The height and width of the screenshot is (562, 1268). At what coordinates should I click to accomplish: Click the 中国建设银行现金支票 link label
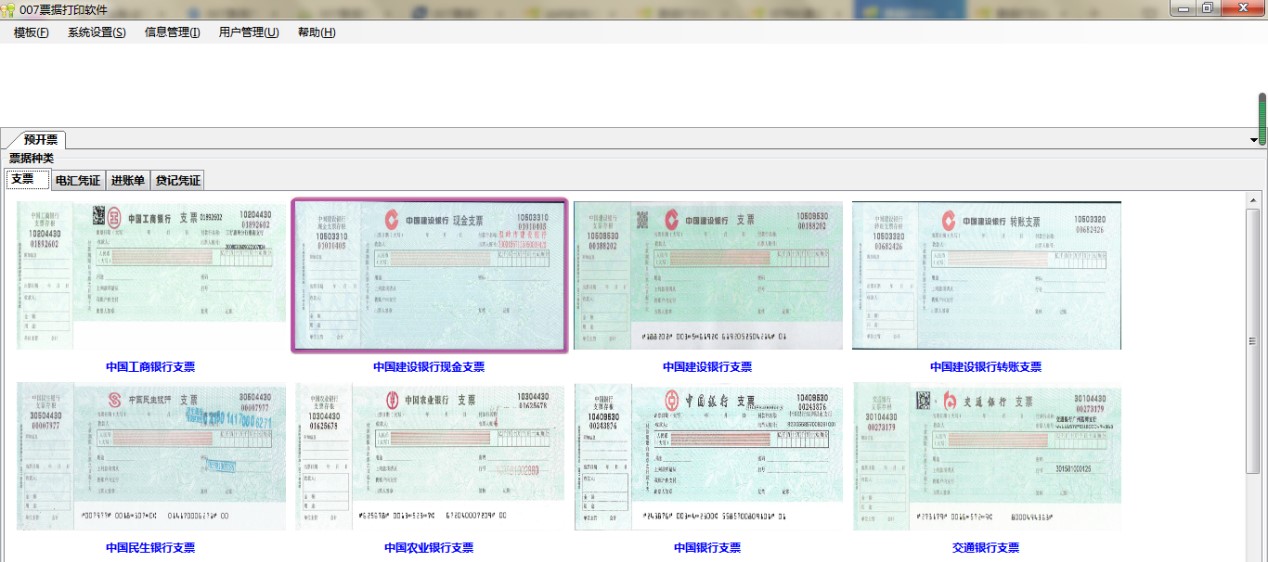point(429,367)
